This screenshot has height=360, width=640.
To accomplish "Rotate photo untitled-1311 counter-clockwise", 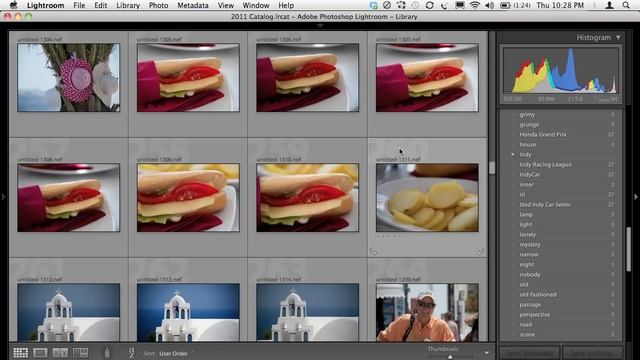I will tap(373, 252).
